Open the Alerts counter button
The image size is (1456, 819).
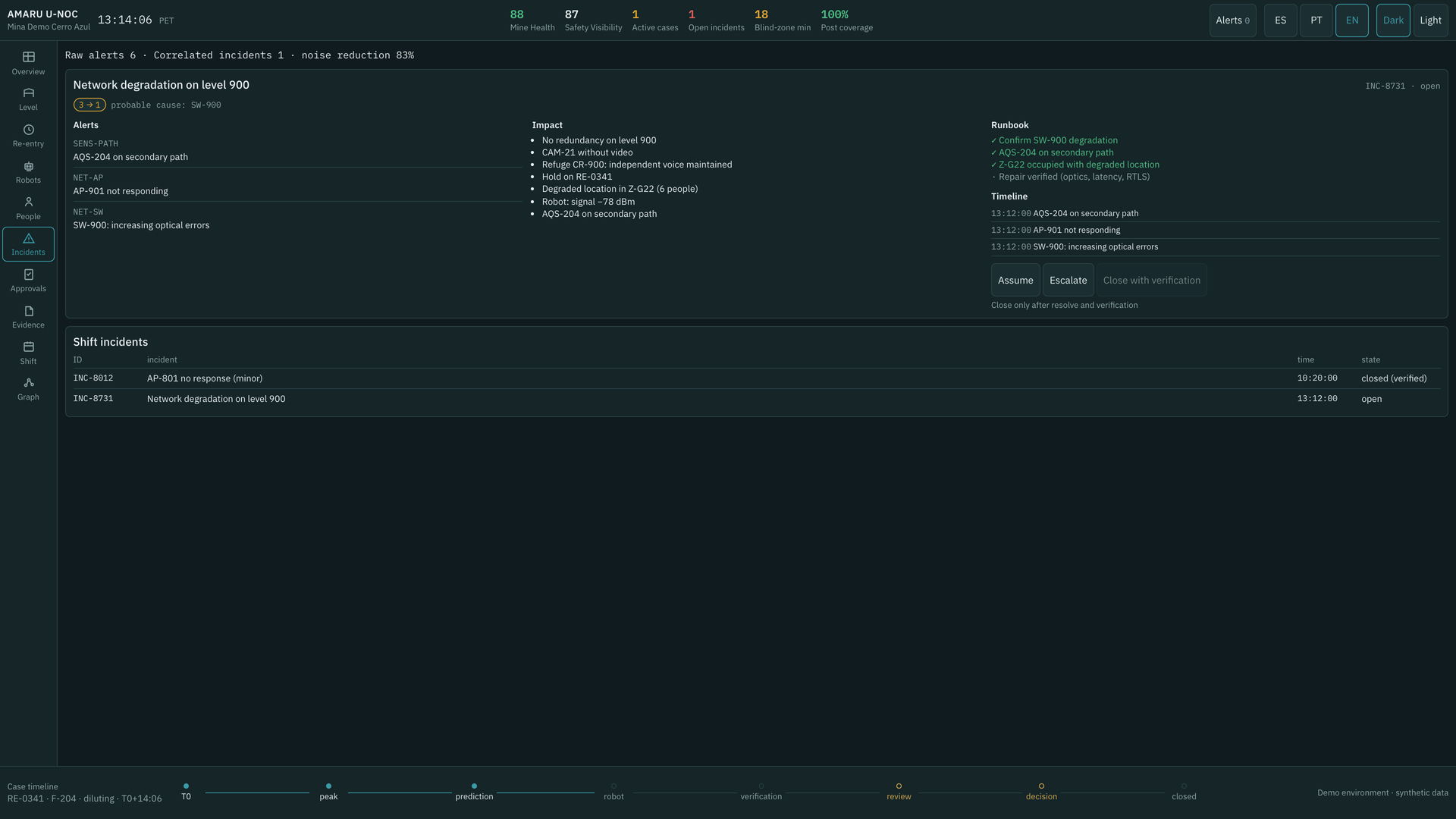click(1232, 20)
